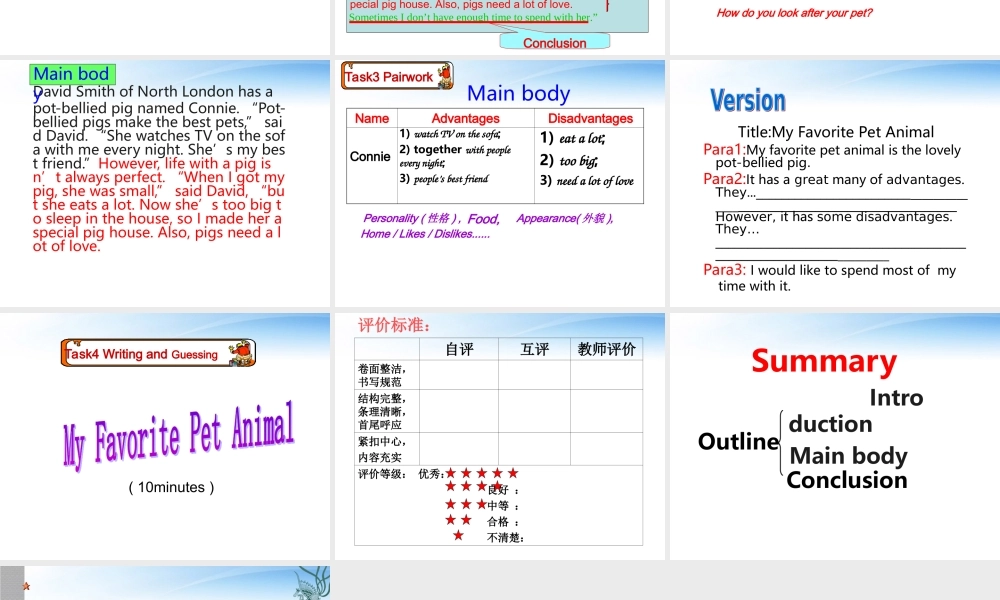Click 'However, it has some disadvantages.' line

click(x=834, y=217)
